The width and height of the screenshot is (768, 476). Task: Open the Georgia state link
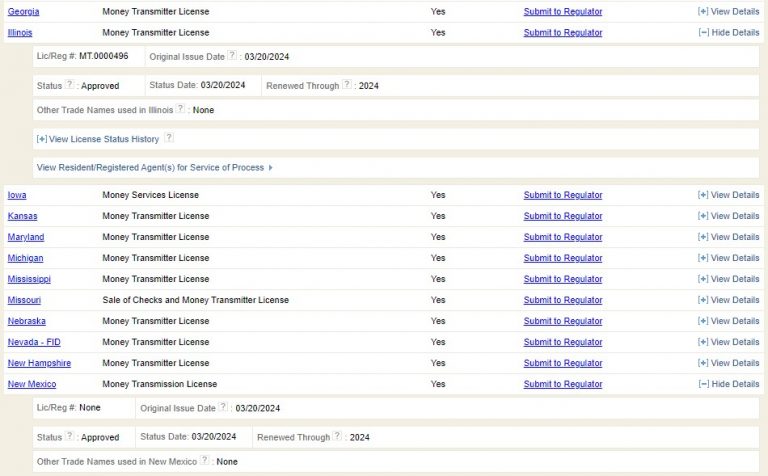click(x=23, y=11)
